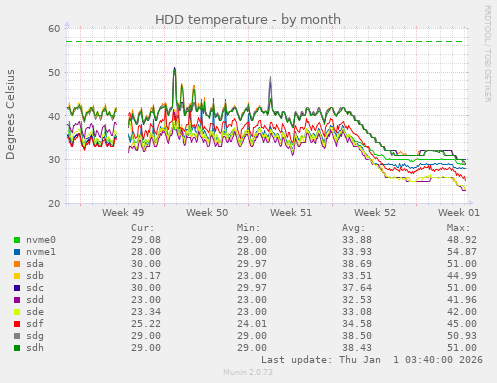Click sdd max value 41.96

click(x=462, y=300)
